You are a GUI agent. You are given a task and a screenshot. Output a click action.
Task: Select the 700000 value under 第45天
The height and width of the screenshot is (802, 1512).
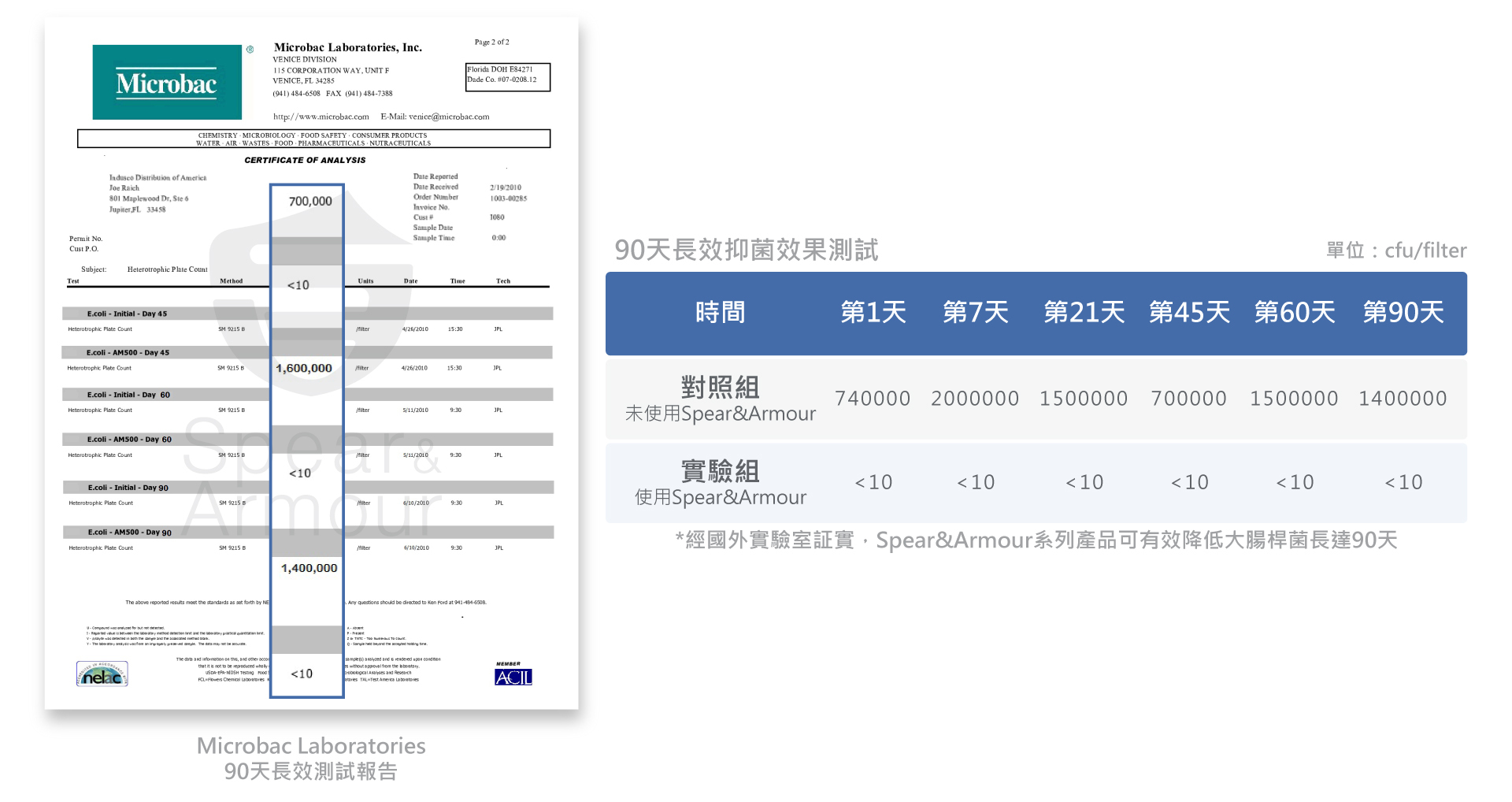point(1189,399)
